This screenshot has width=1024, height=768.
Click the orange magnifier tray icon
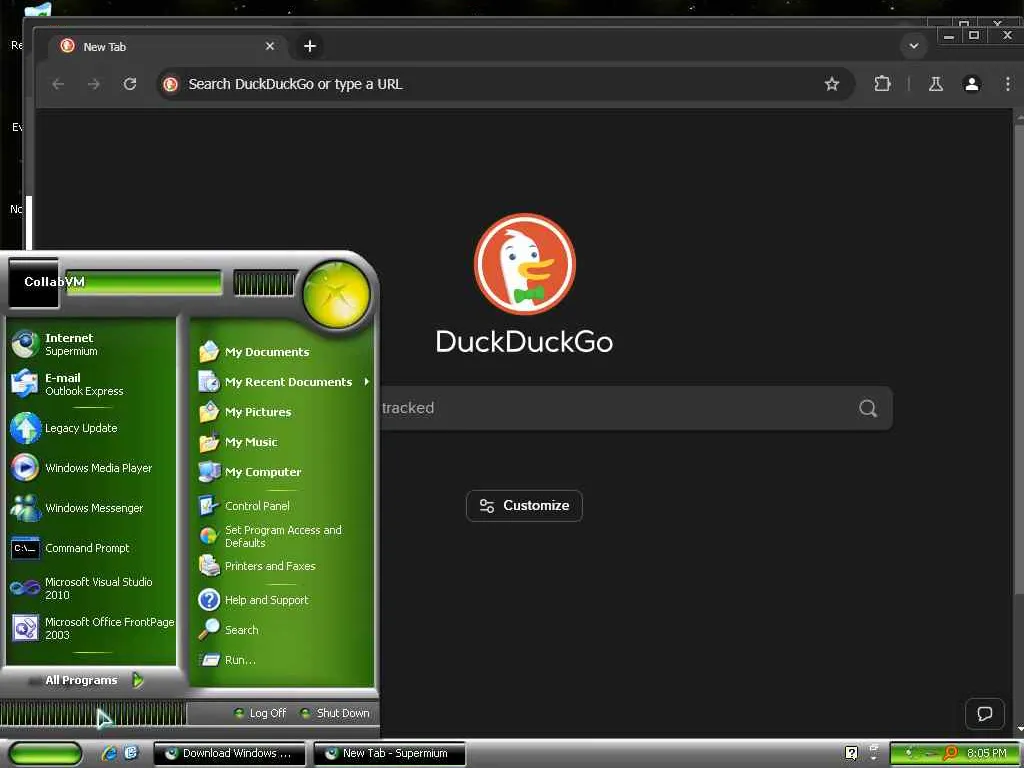coord(951,754)
